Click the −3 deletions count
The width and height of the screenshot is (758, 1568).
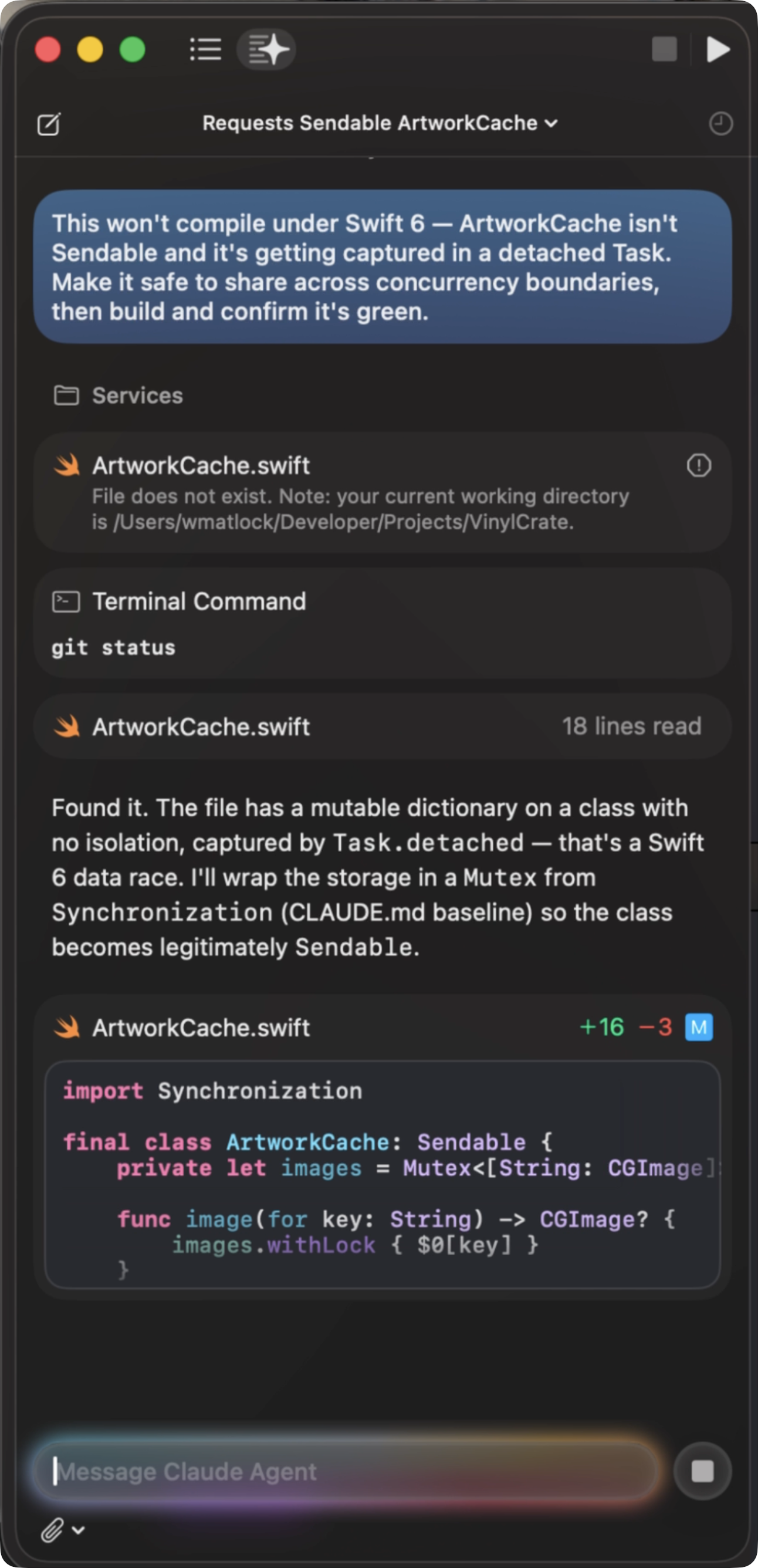pos(655,1028)
